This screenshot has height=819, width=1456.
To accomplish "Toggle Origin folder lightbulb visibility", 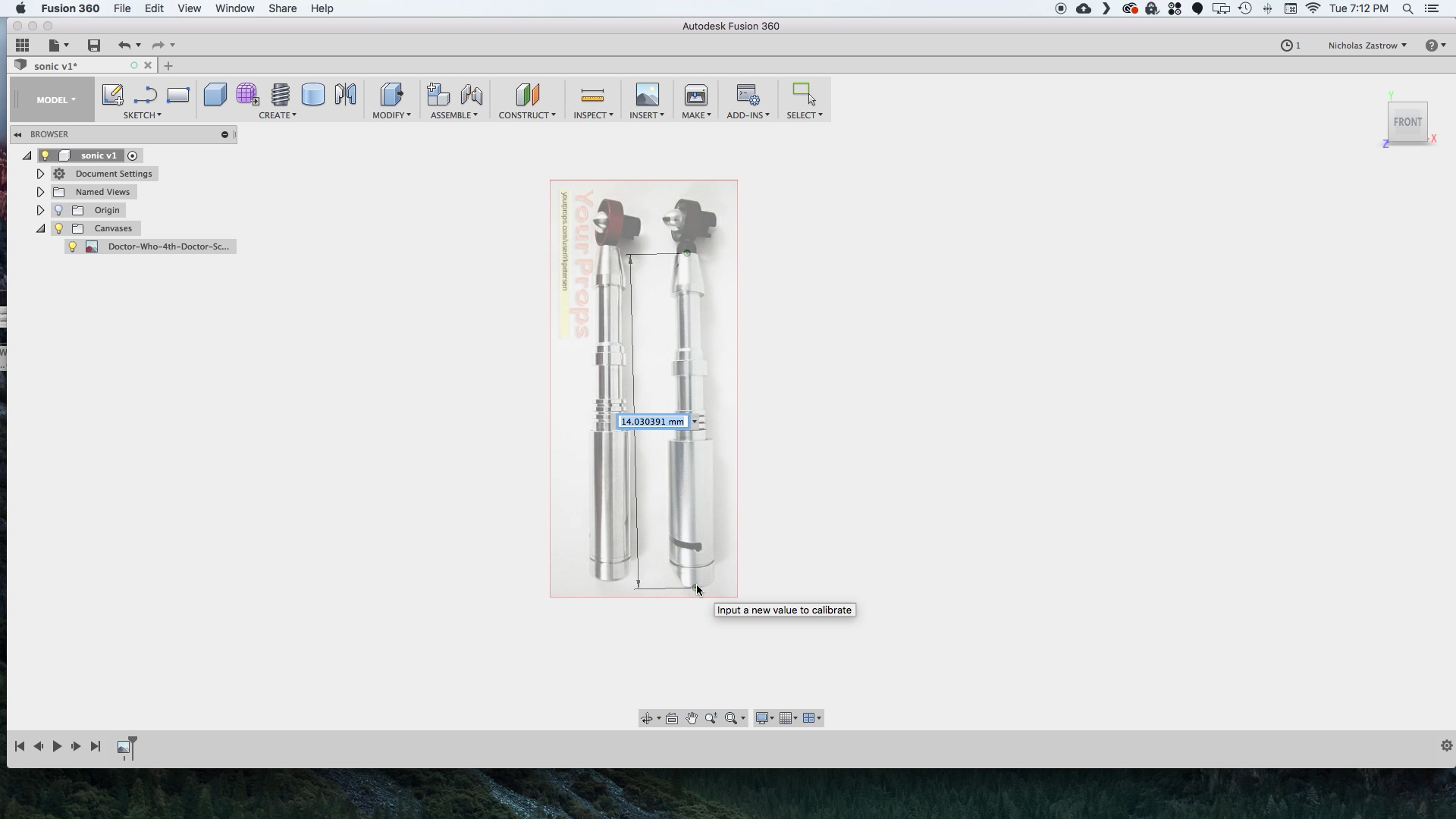I will (x=58, y=210).
